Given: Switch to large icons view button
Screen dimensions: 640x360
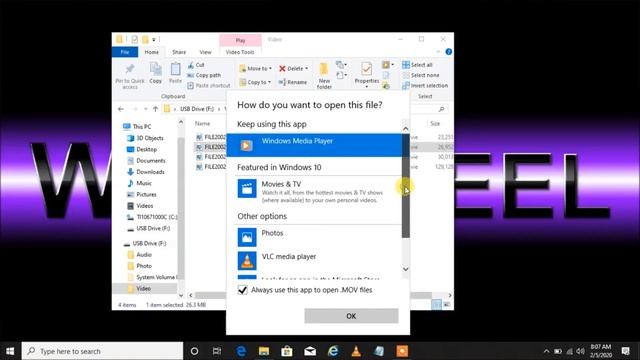Looking at the screenshot, I should click(x=447, y=304).
